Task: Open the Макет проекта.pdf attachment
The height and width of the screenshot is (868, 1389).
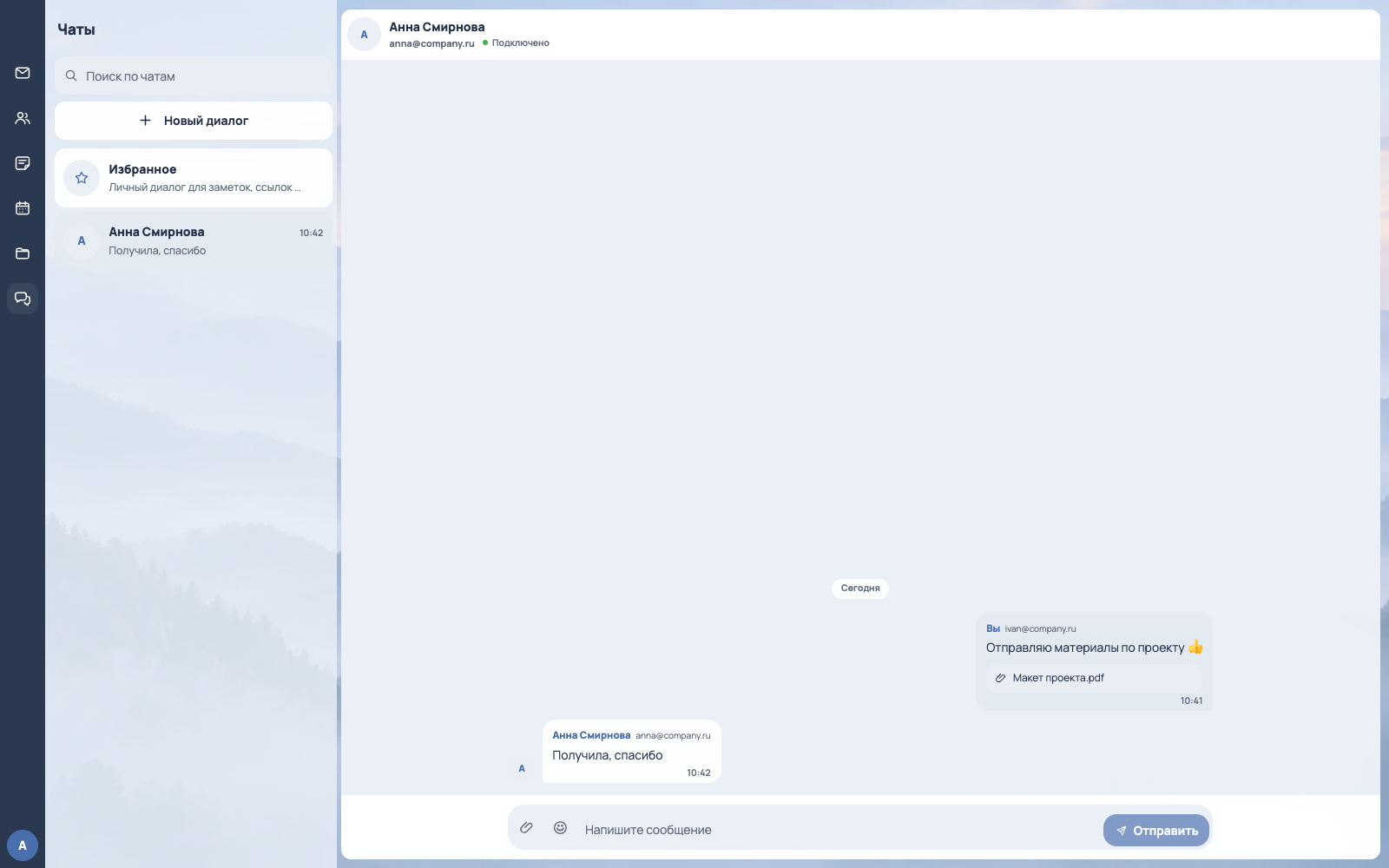Action: click(x=1094, y=678)
